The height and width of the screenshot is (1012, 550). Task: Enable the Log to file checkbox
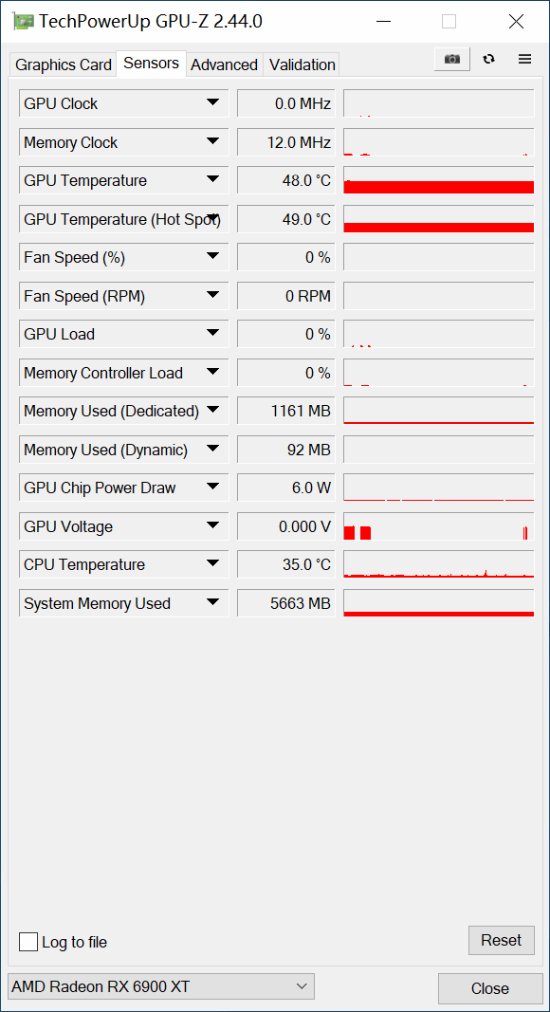point(28,942)
